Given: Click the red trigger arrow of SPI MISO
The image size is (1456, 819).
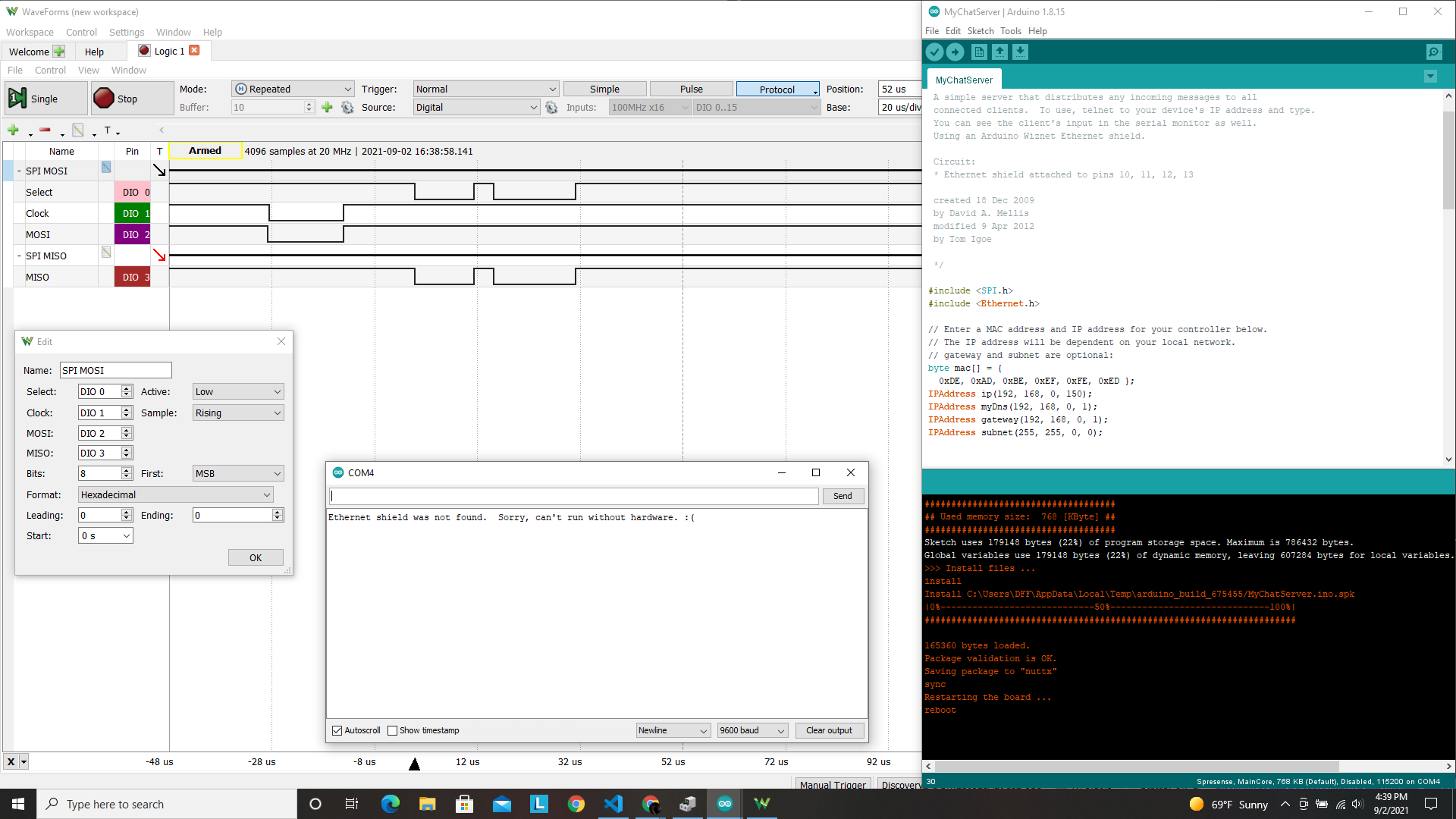Looking at the screenshot, I should pyautogui.click(x=159, y=256).
